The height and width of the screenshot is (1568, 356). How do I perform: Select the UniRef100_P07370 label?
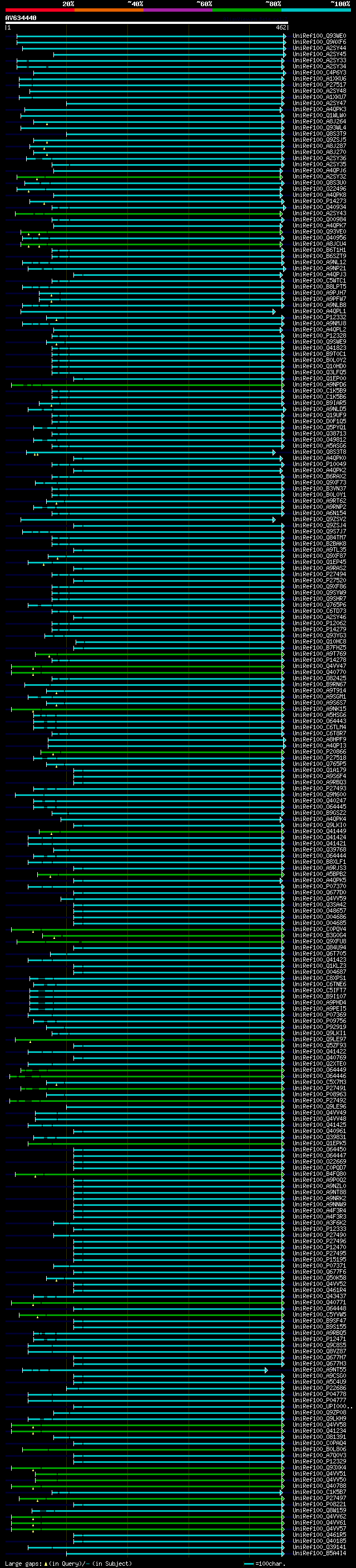point(319,886)
